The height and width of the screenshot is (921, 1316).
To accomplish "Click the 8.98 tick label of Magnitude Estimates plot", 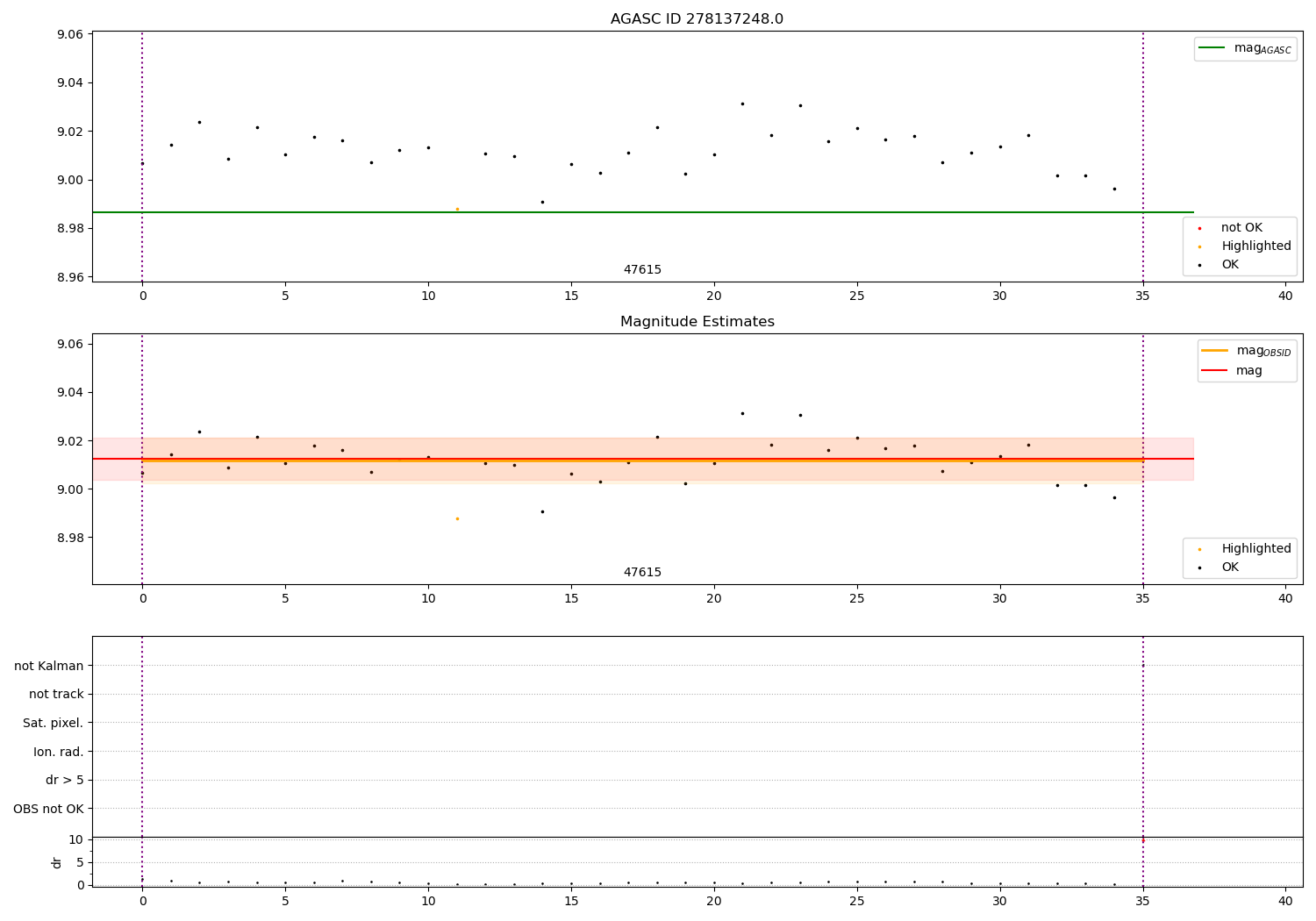I will (71, 538).
